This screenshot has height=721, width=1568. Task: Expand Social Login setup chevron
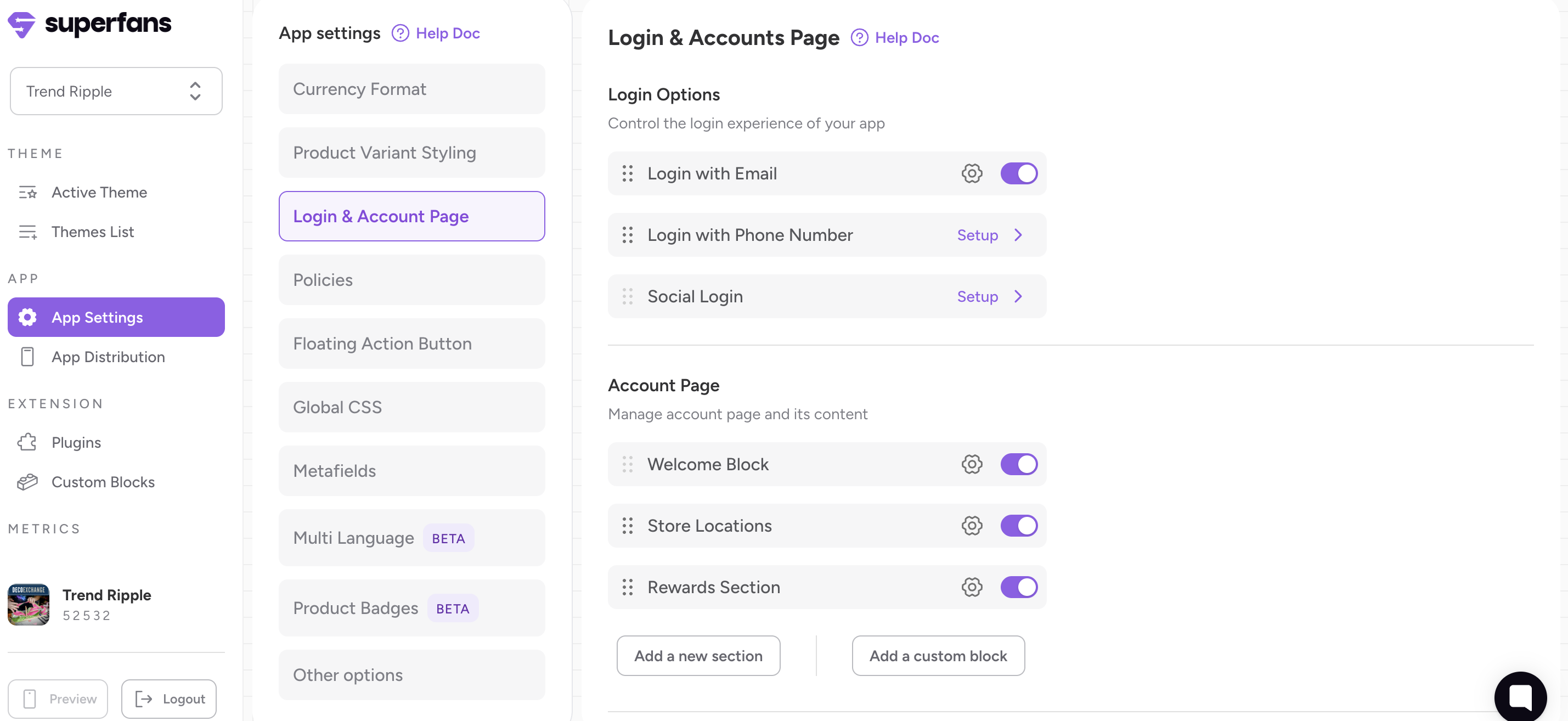click(x=1018, y=296)
